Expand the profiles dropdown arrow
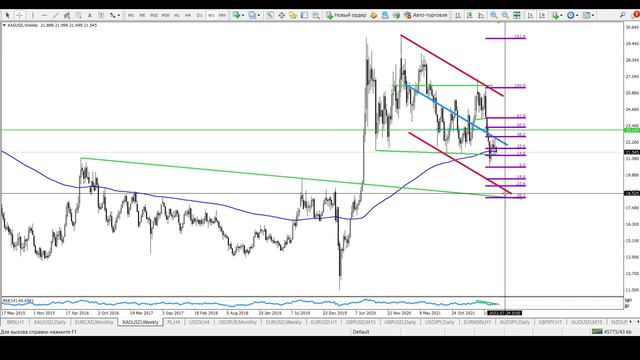 259,16
